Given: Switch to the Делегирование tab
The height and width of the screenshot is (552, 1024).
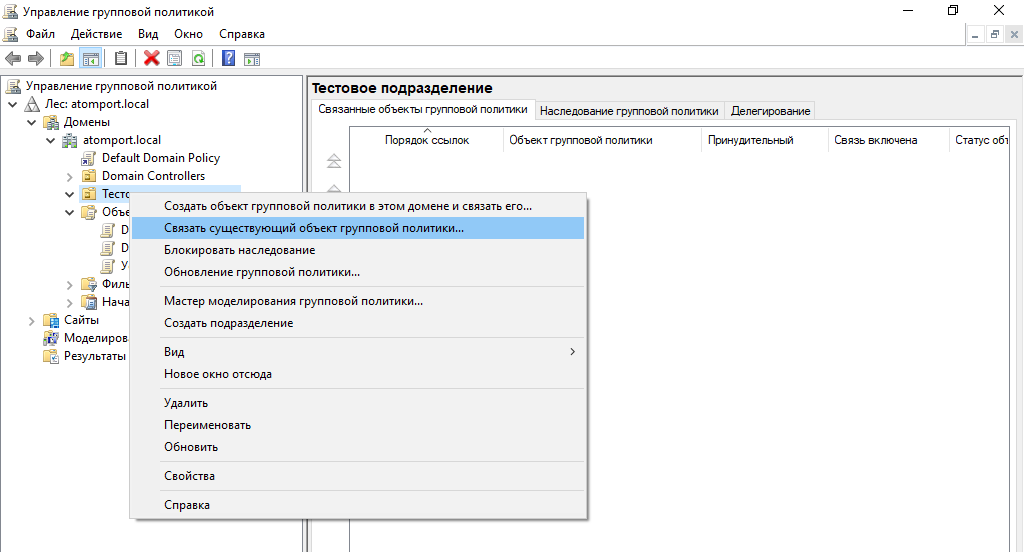Looking at the screenshot, I should click(770, 111).
